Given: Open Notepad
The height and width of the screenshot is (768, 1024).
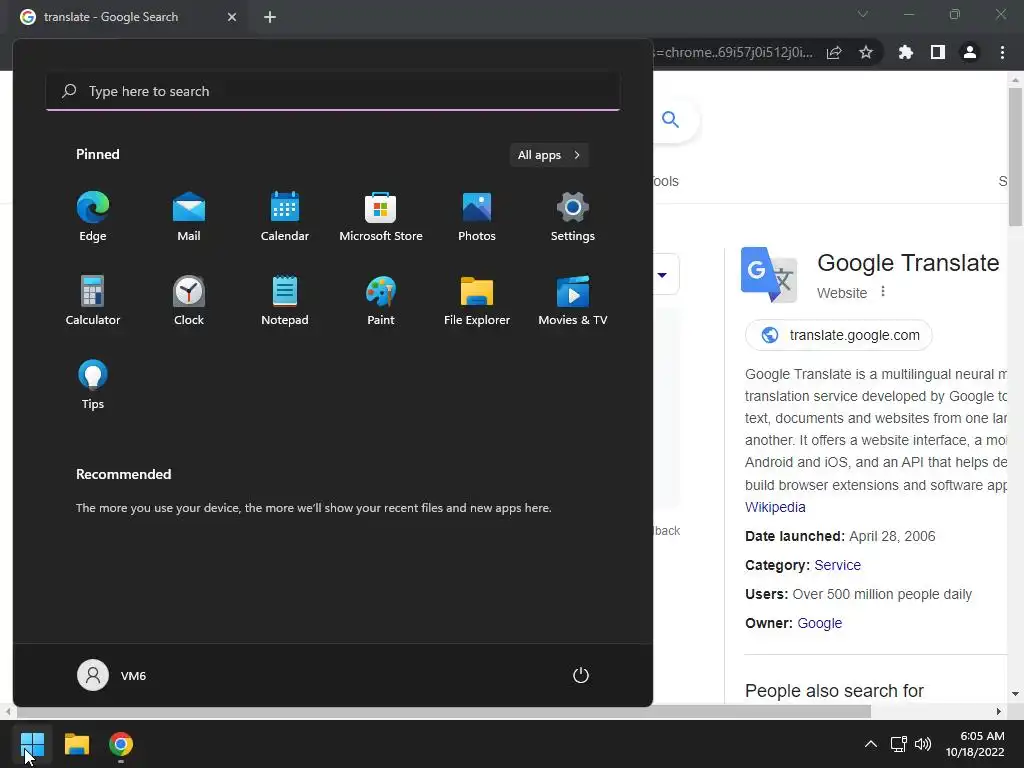Looking at the screenshot, I should click(285, 301).
